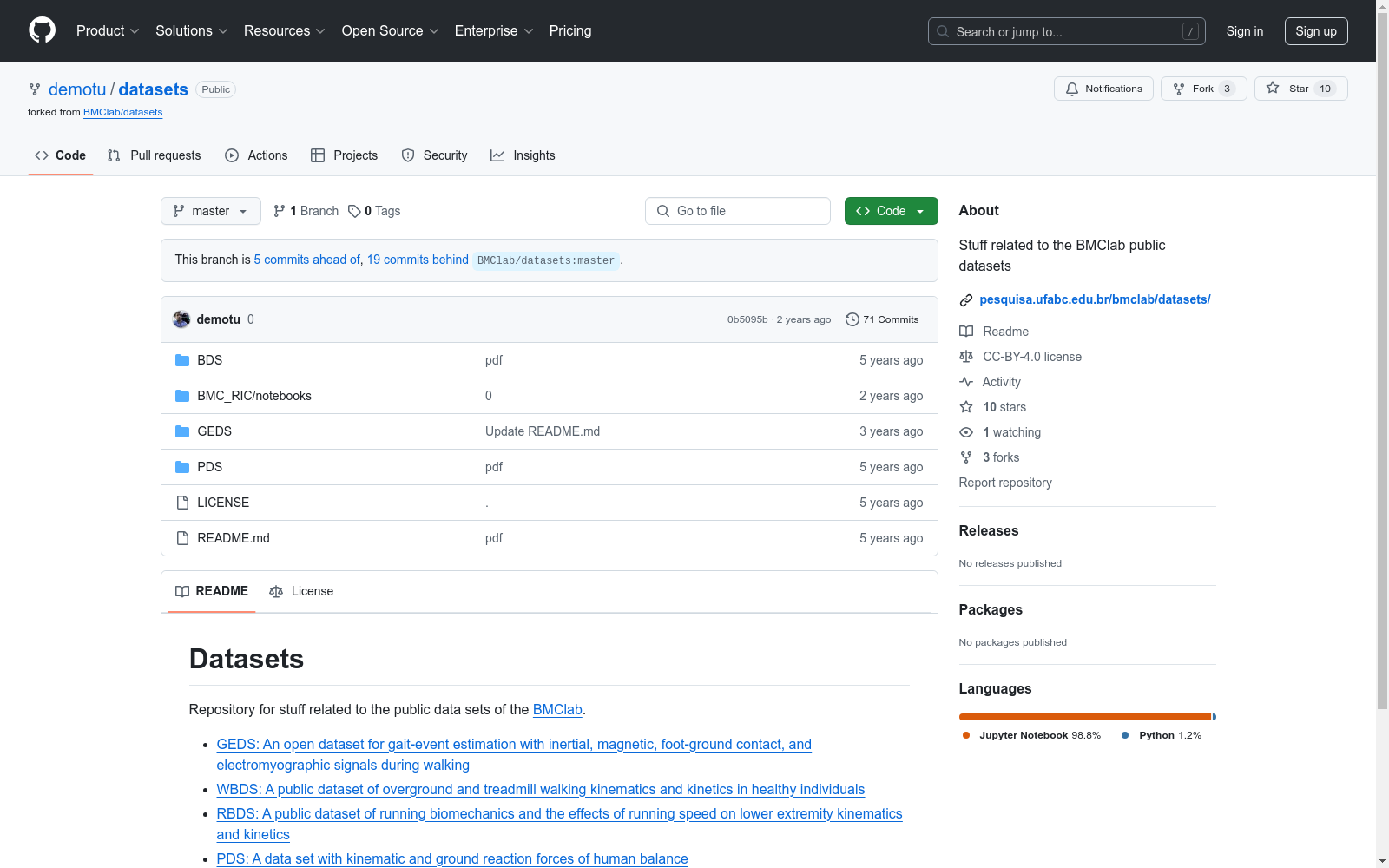The width and height of the screenshot is (1389, 868).
Task: Click the Notifications bell icon
Action: [1072, 89]
